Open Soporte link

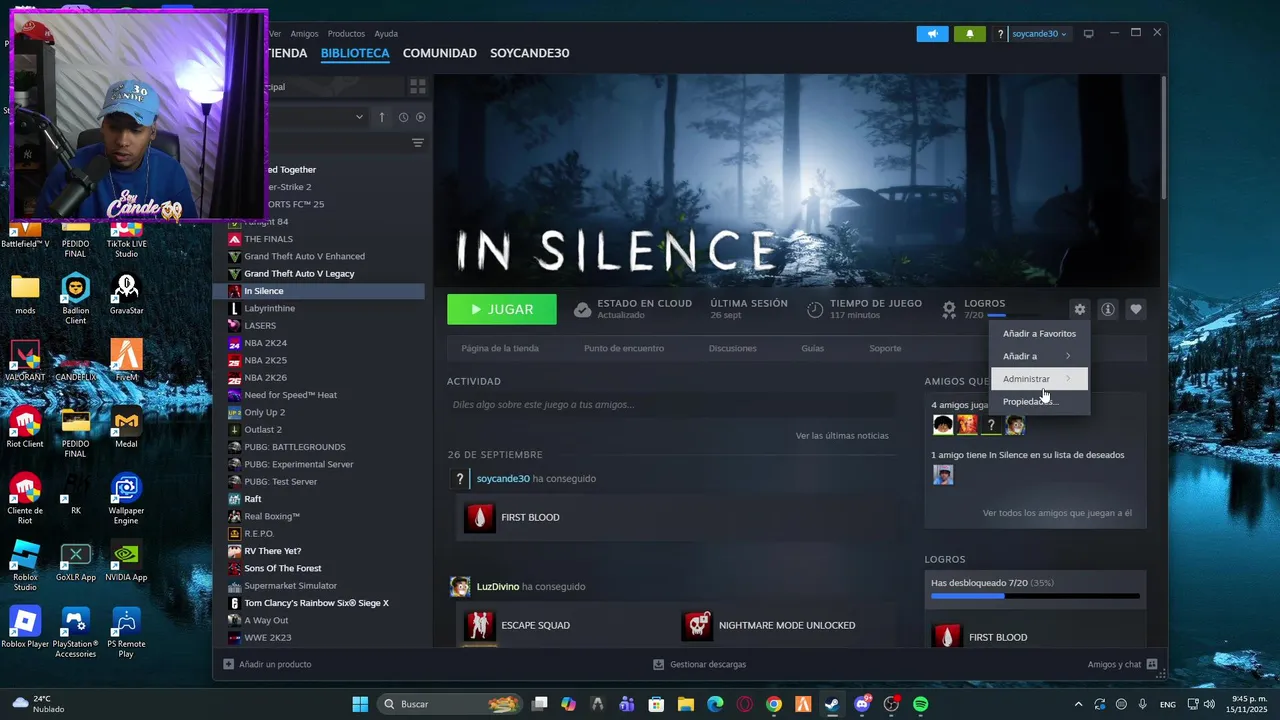coord(885,349)
